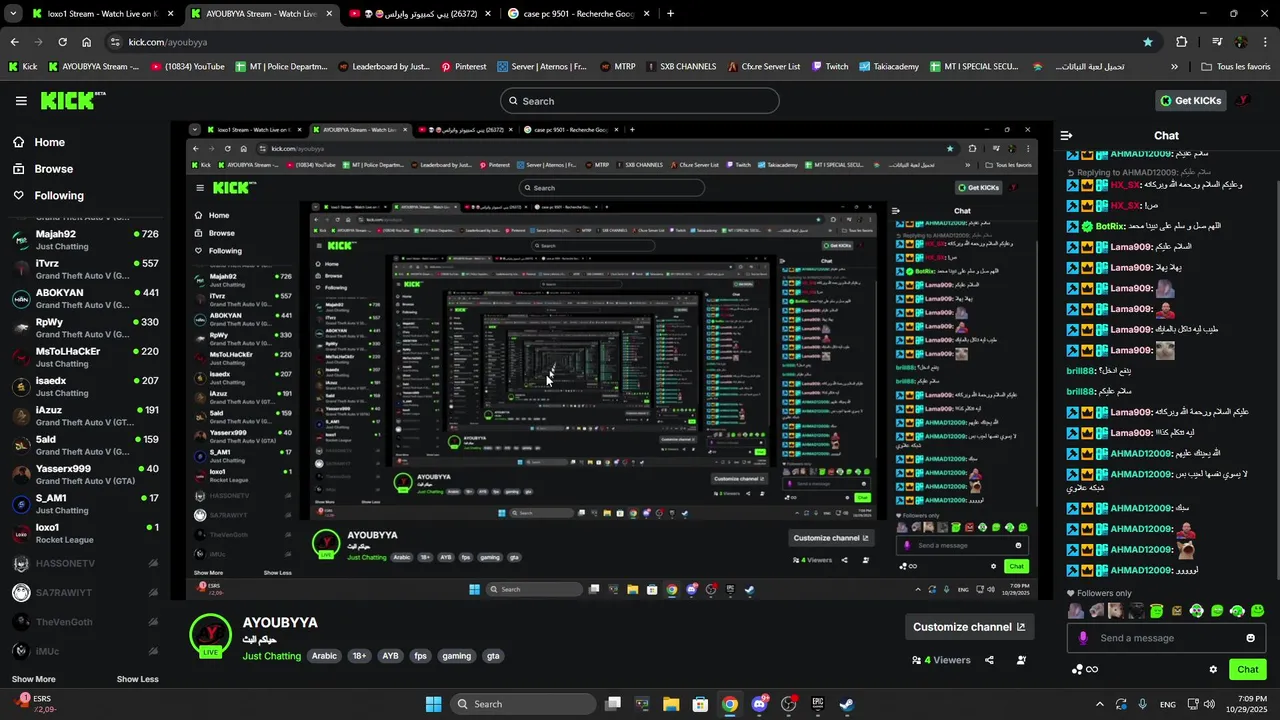Click the large Customize channel button below the video
Image resolution: width=1280 pixels, height=720 pixels.
[x=969, y=627]
